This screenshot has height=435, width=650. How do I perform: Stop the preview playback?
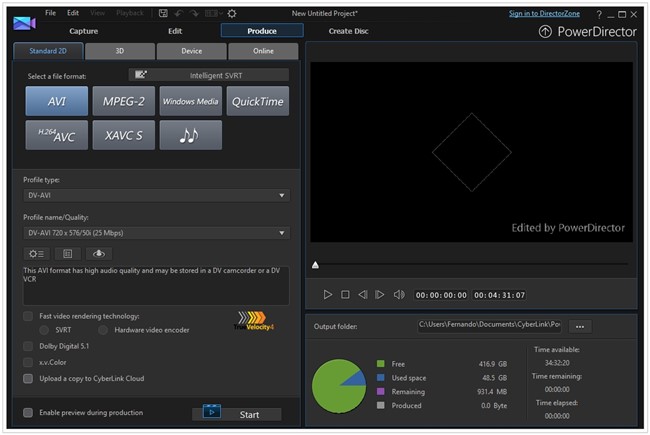point(345,295)
